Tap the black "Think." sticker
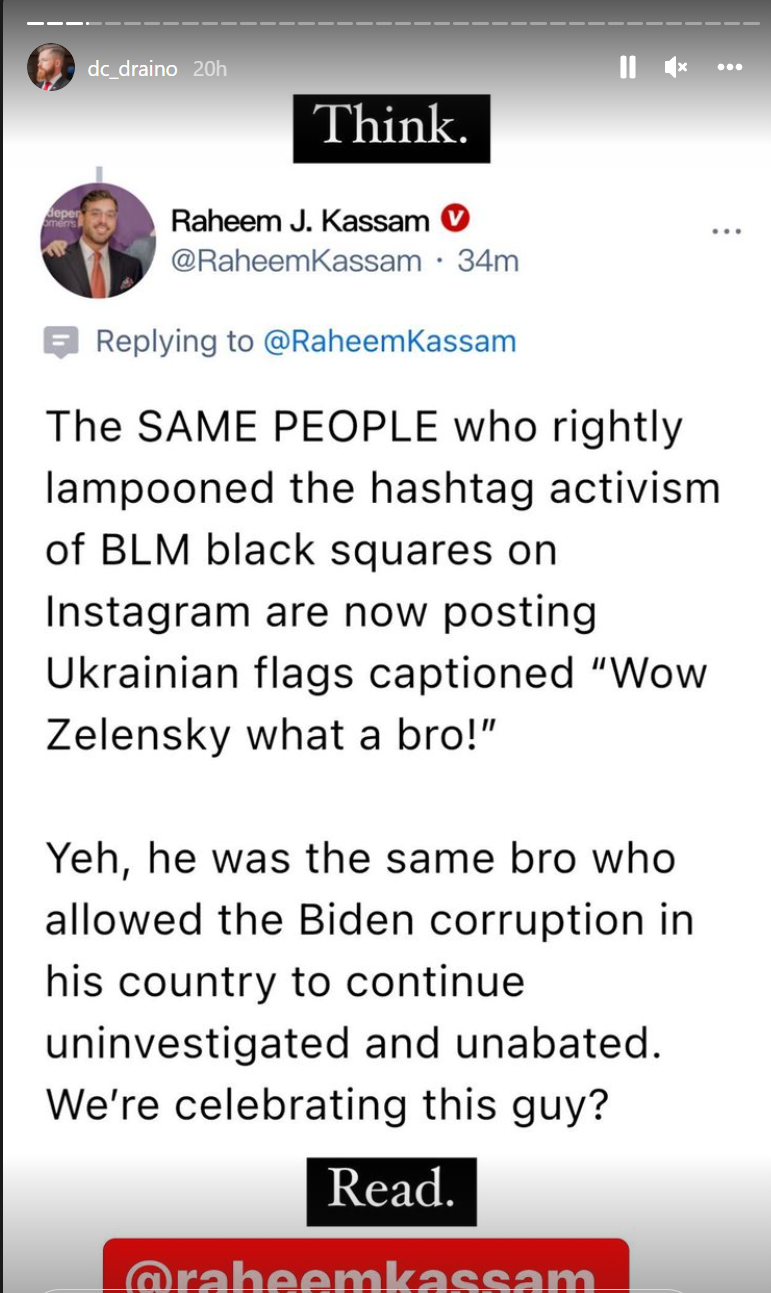Screen dimensions: 771x1293 (x=391, y=128)
